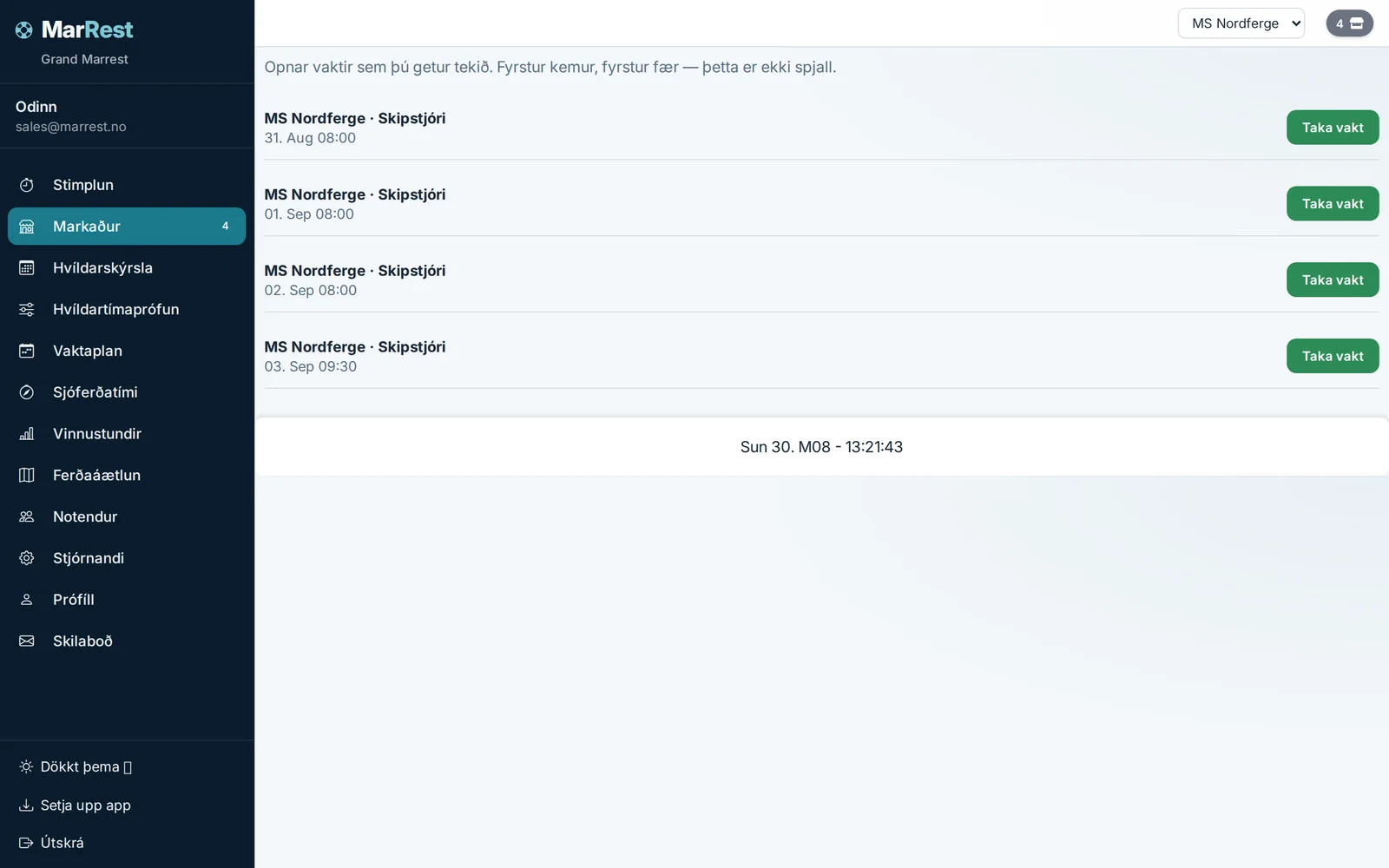Click shift title above 01. Sep 08:00
1389x868 pixels.
click(x=355, y=194)
